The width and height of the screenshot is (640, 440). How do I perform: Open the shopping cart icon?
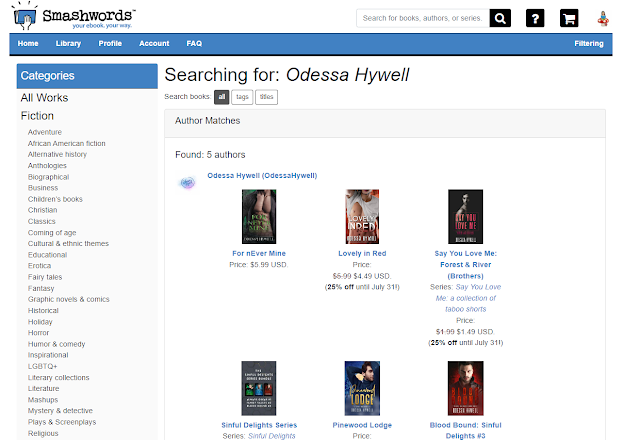point(569,18)
